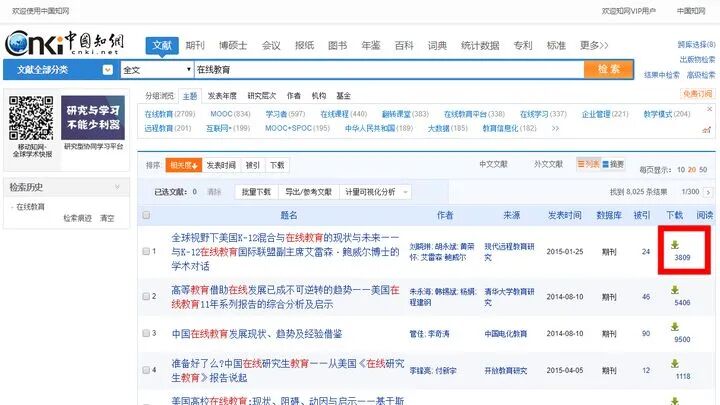
Task: Switch to 外文文献 results
Action: [x=548, y=164]
